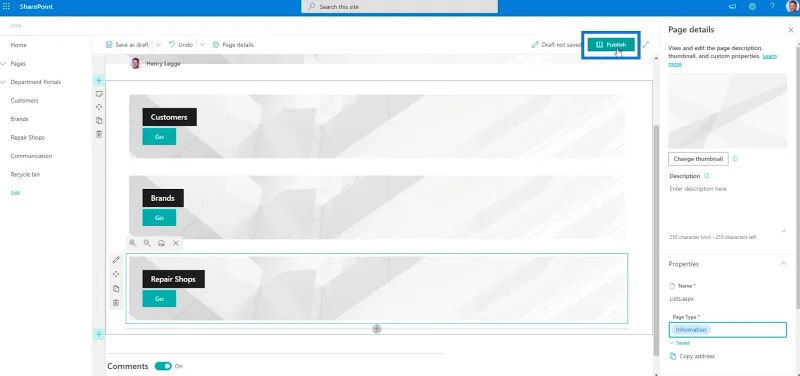
Task: Click the Edit link in left navigation
Action: (15, 193)
